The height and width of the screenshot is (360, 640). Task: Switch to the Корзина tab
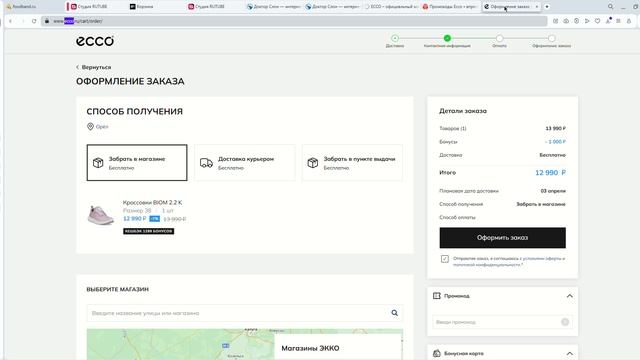click(155, 7)
